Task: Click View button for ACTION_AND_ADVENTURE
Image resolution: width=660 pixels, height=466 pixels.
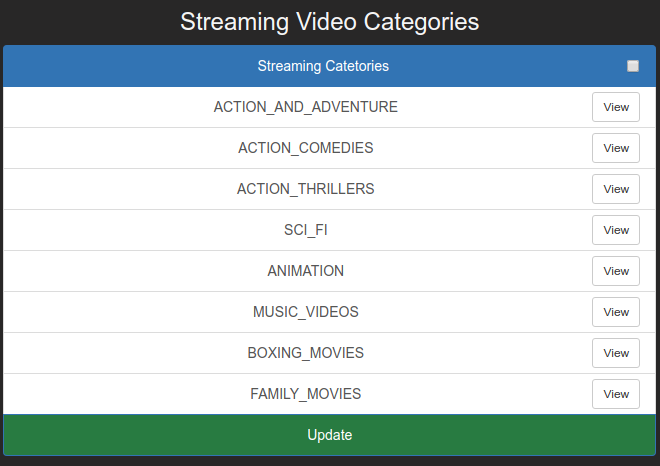Action: point(616,107)
